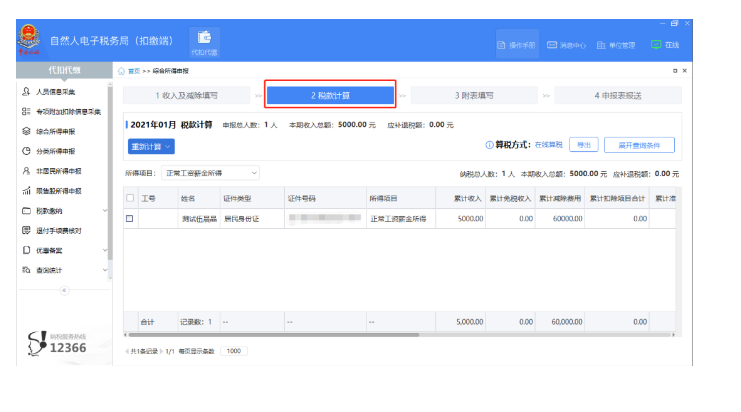Click the info icon beside 算税方式
This screenshot has height=412, width=741.
tap(489, 145)
